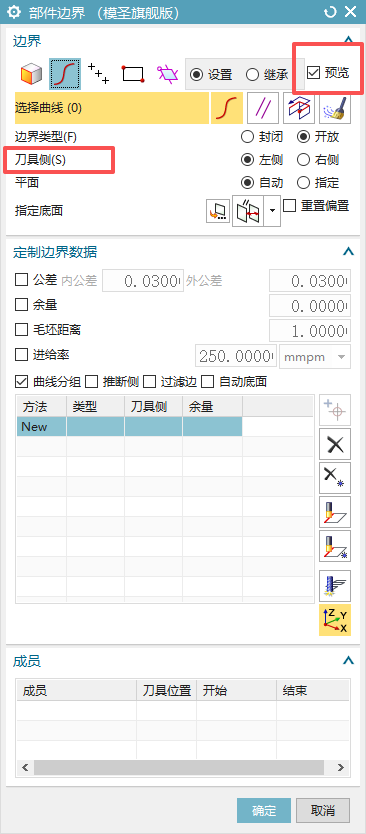
Task: Click the brush clear-selection icon
Action: (x=335, y=108)
